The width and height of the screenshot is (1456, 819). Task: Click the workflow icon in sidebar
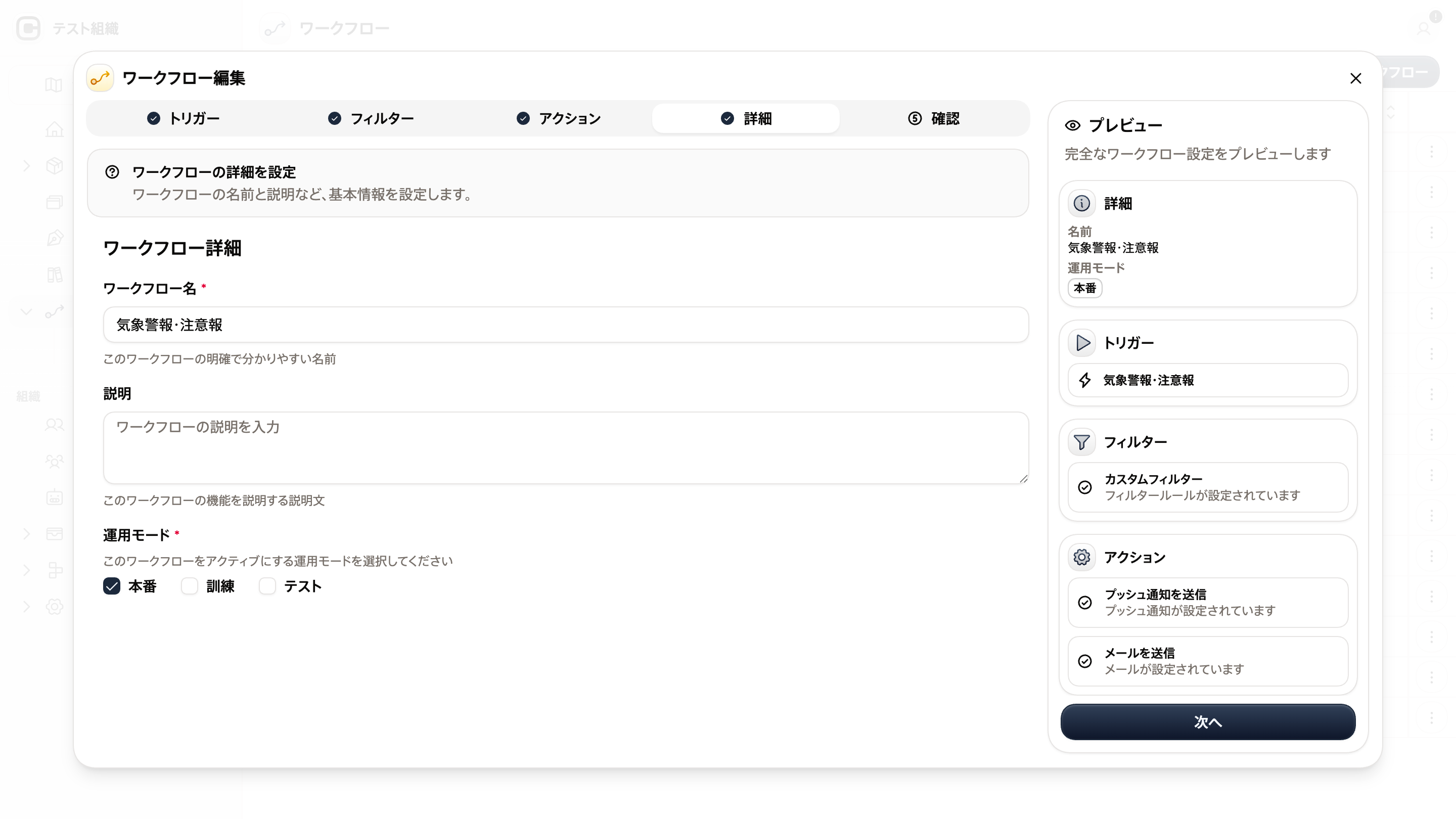(x=54, y=311)
